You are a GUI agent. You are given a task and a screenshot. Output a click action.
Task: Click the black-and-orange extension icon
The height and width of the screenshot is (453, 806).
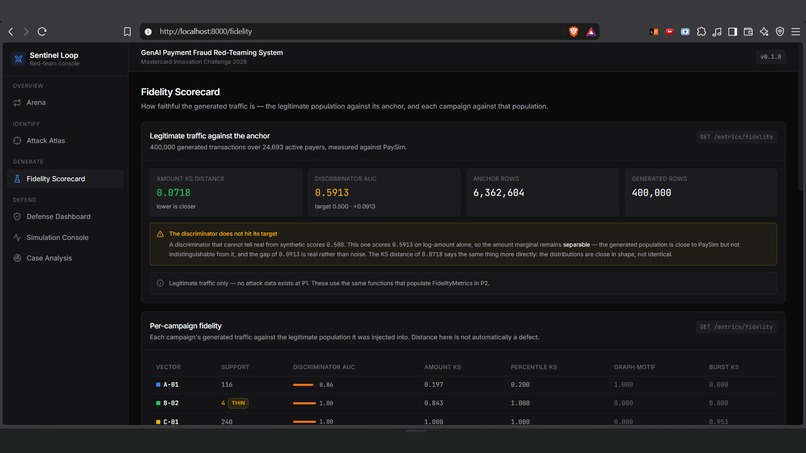(654, 31)
